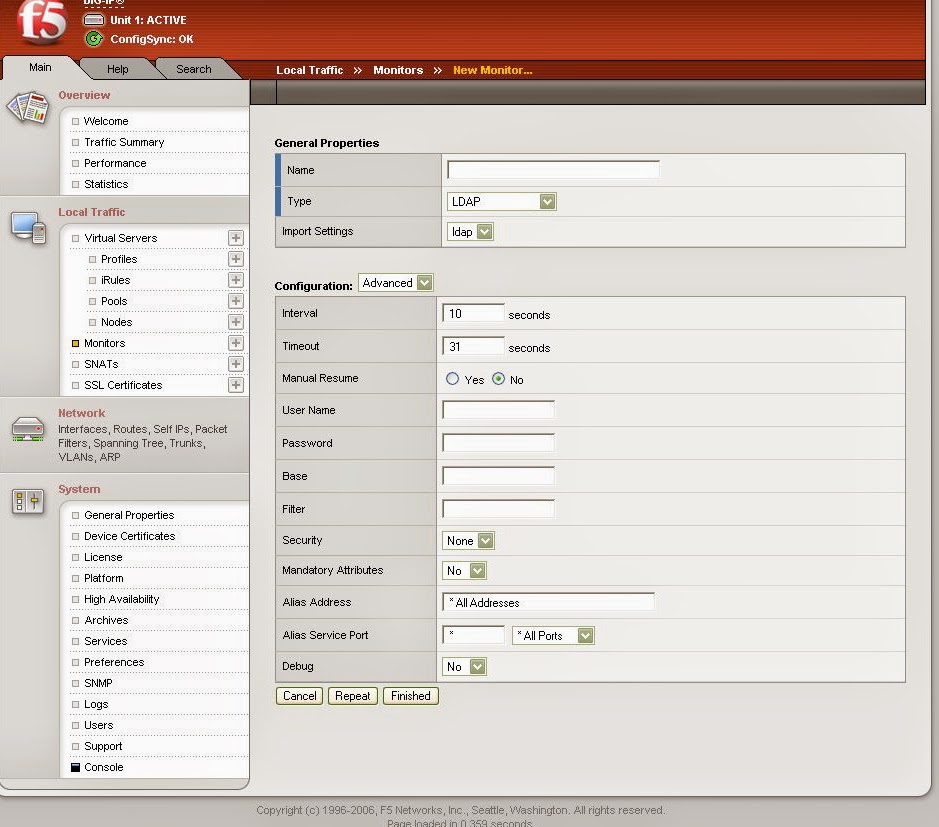This screenshot has width=939, height=827.
Task: Click the Network section device icon
Action: 28,429
